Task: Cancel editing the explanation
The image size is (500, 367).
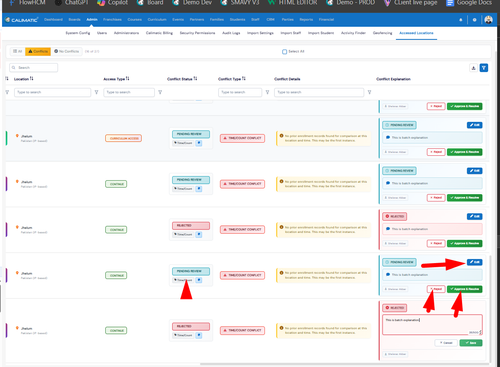Action: pos(446,343)
